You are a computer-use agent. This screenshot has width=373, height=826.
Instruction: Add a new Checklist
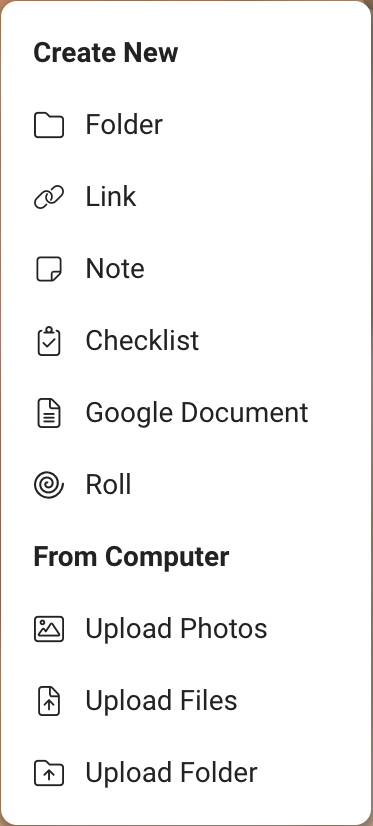tap(142, 340)
